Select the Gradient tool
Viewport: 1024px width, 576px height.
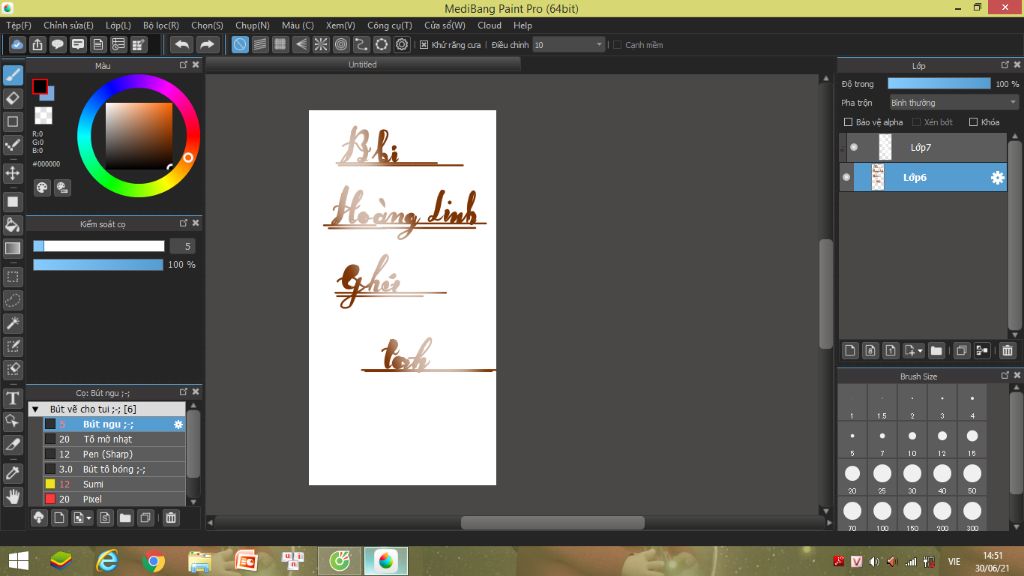tap(13, 248)
